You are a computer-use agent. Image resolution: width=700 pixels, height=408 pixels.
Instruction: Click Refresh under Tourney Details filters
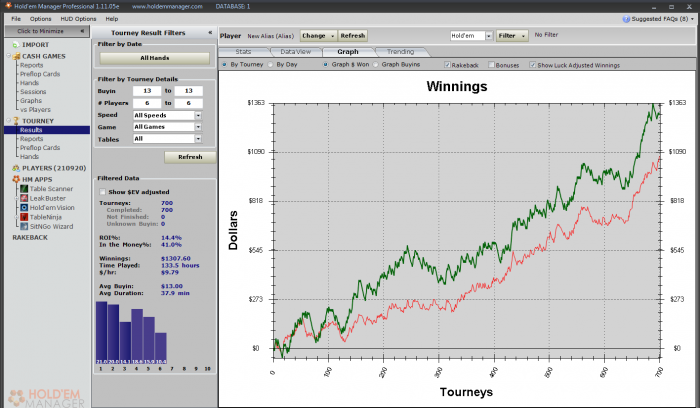coord(190,157)
